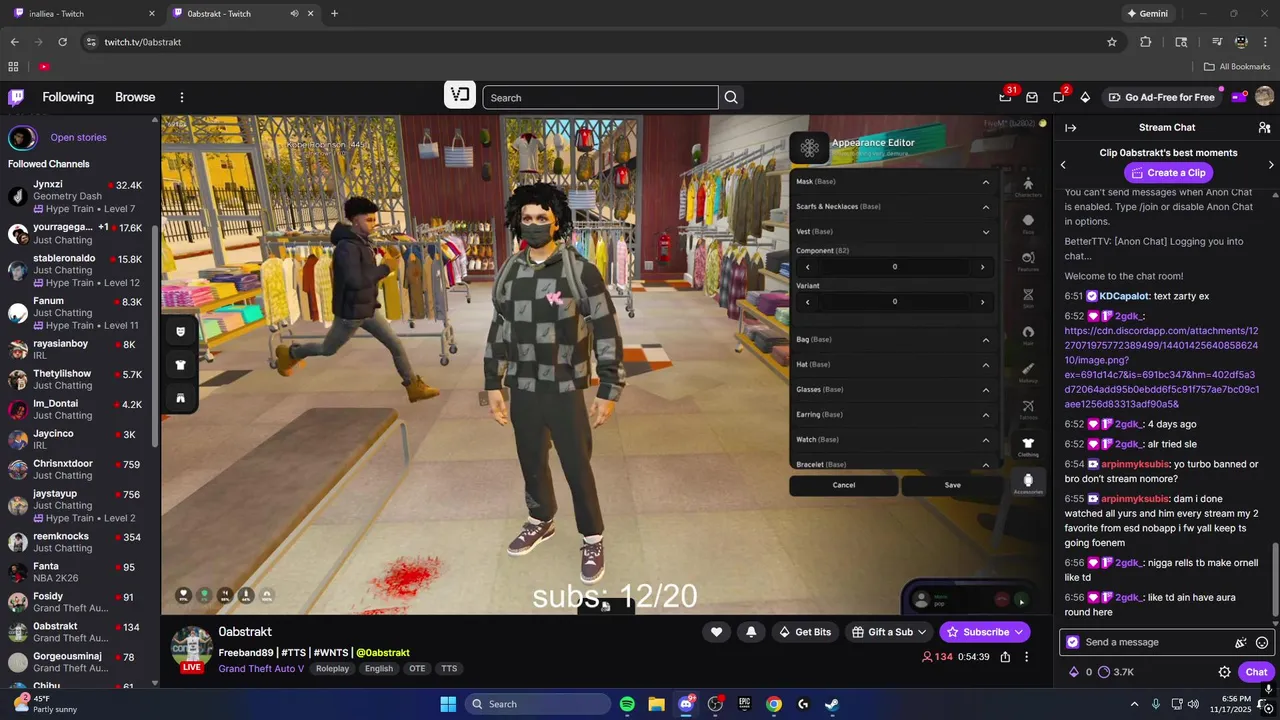Open the Jynxzi channel in followed list
This screenshot has height=720, width=1280.
[80, 195]
